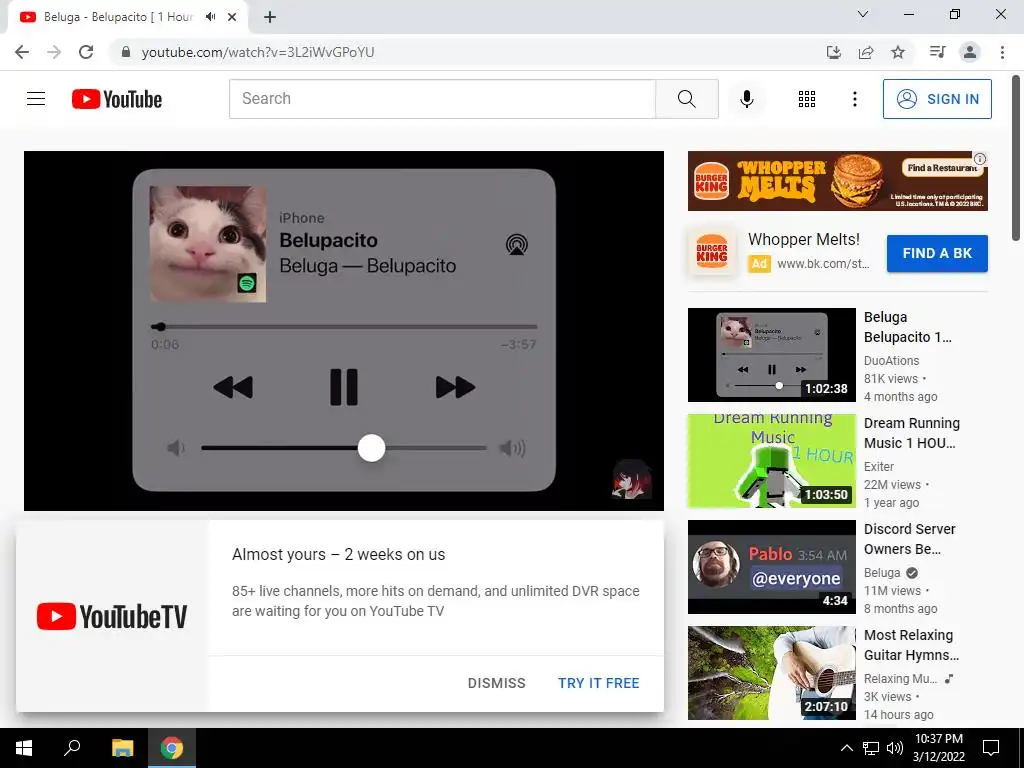Share this page icon in address bar
This screenshot has width=1024, height=768.
866,52
